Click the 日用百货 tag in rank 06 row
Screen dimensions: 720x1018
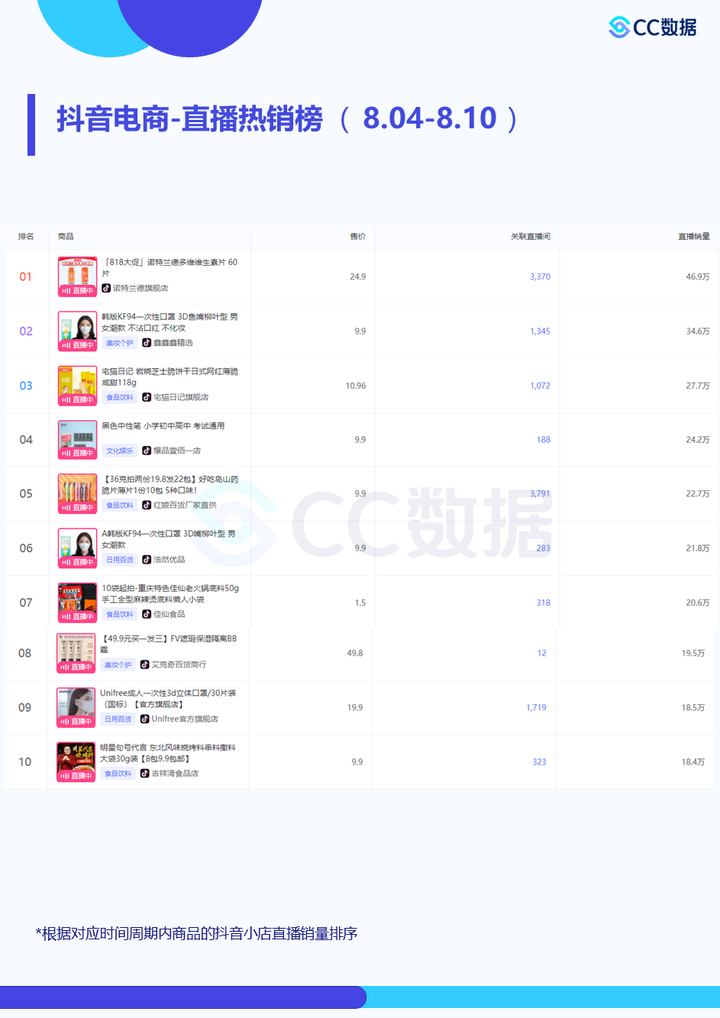tap(119, 559)
